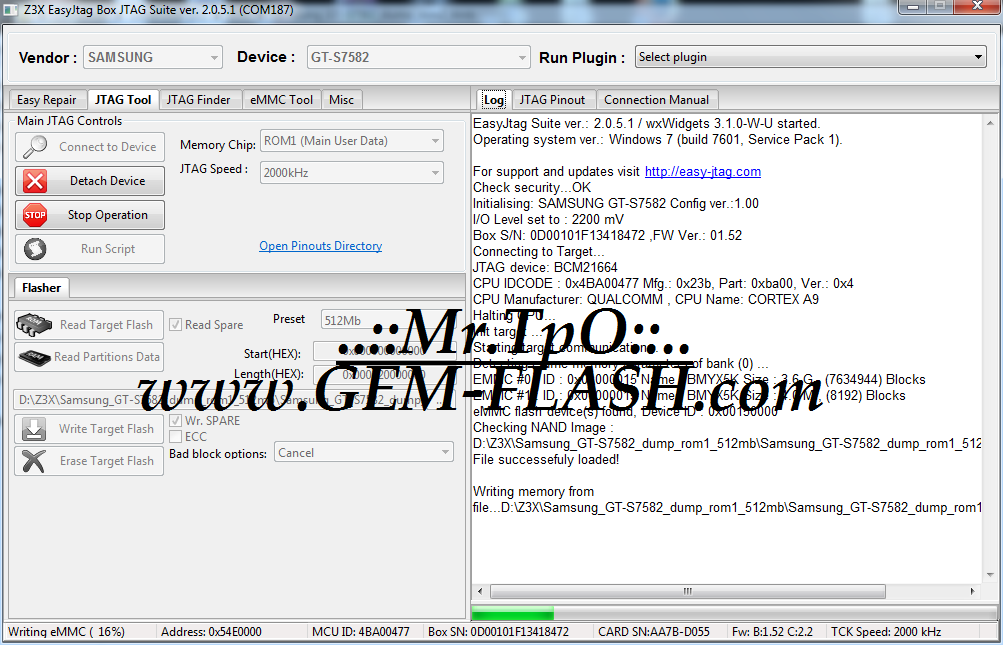1003x645 pixels.
Task: Open the Vendor SAMSUNG dropdown
Action: 153,57
